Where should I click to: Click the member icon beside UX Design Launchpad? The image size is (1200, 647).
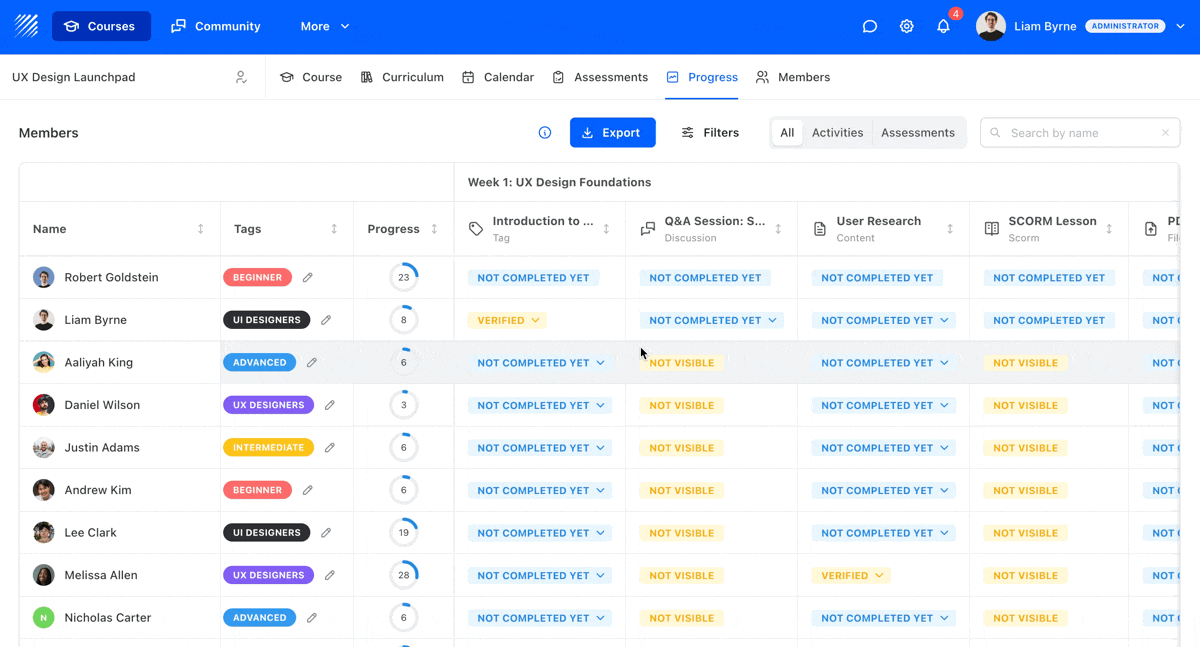tap(241, 77)
